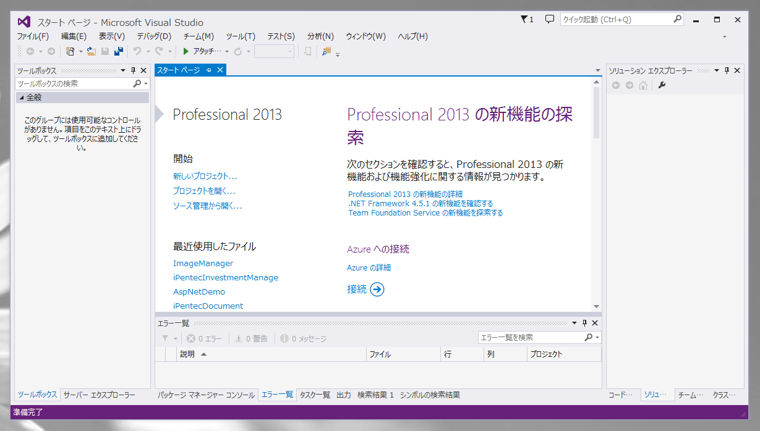The image size is (760, 431).
Task: Click the .NET Framework 4.5.1 の新機能 link
Action: 421,204
